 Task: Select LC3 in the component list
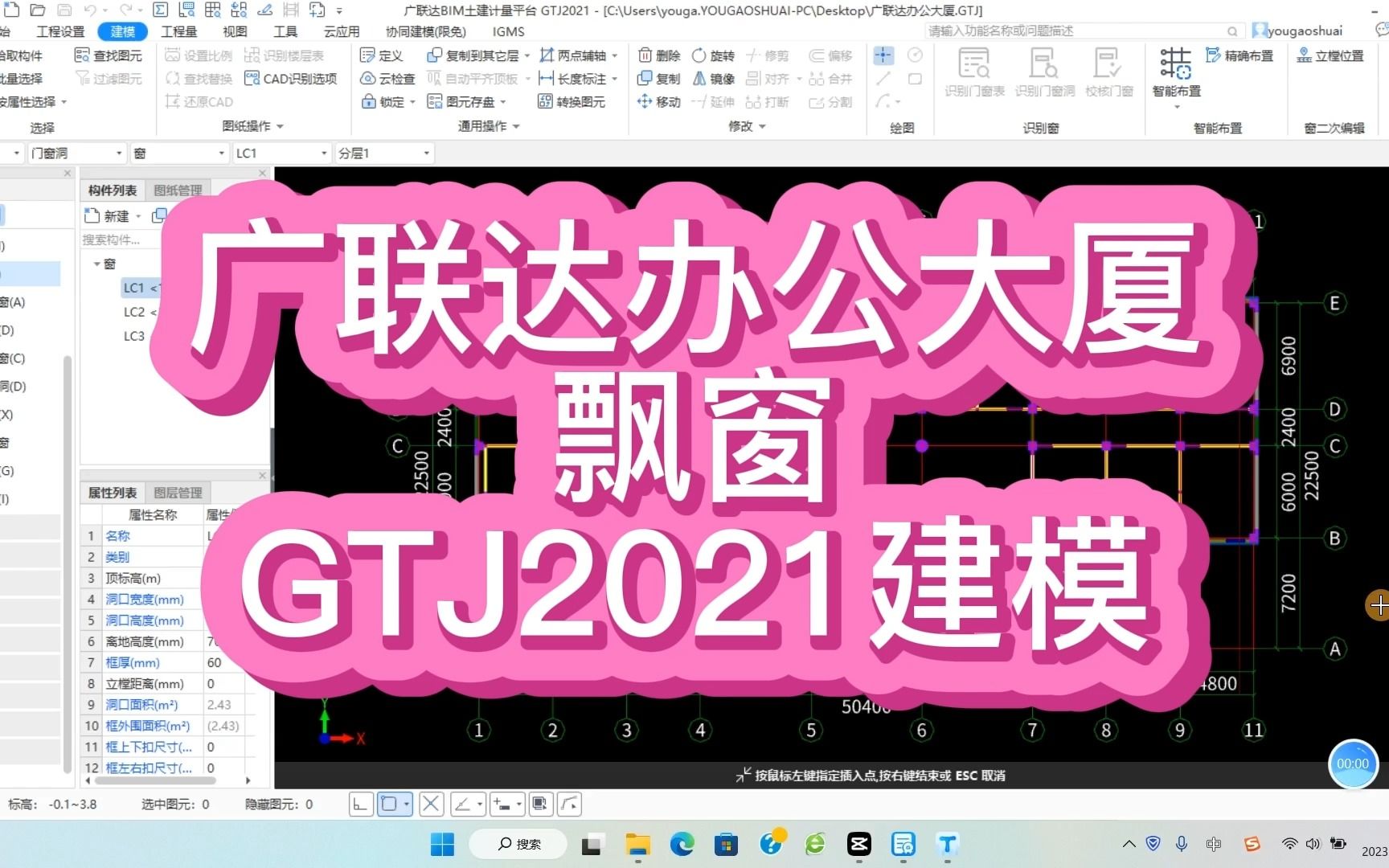point(134,336)
